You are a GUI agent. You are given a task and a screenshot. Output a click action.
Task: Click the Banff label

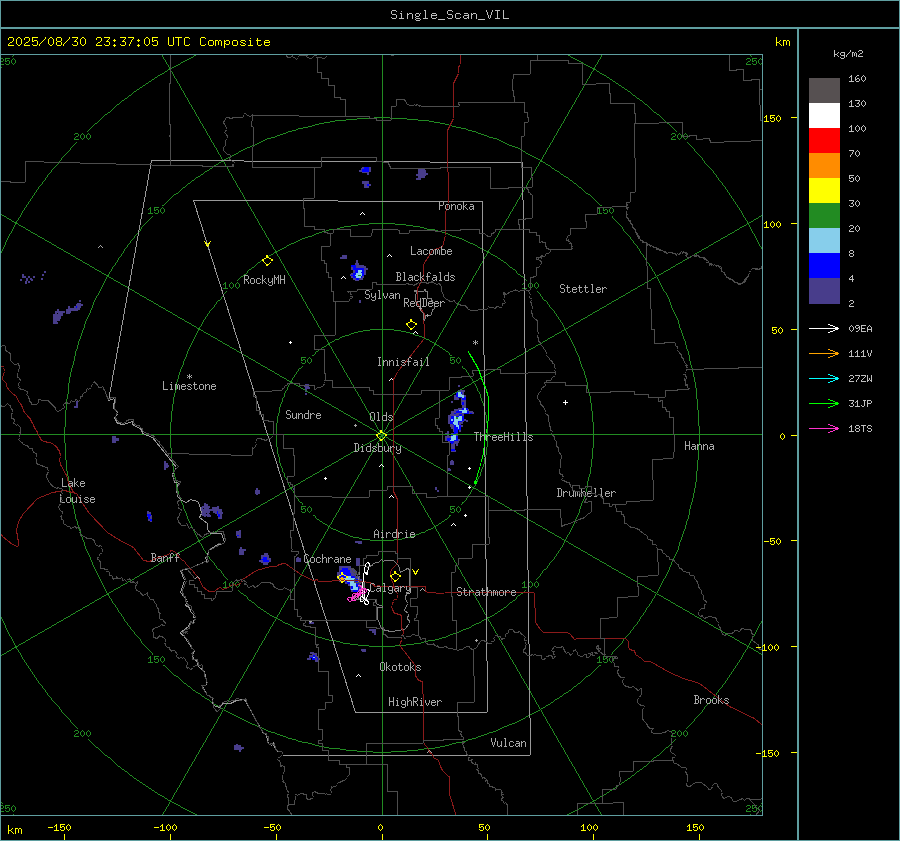pos(165,558)
